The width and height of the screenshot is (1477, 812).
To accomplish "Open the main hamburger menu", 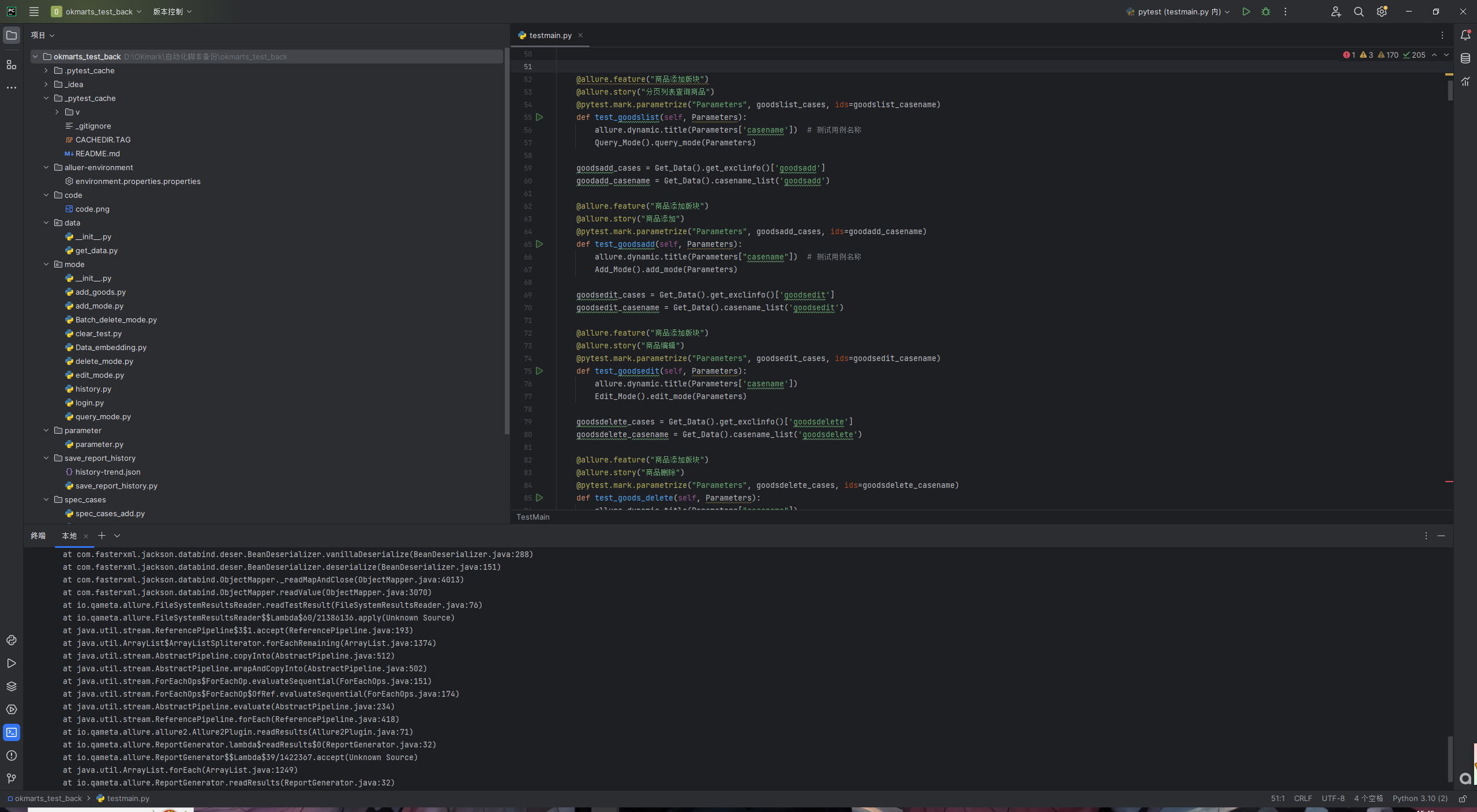I will 34,12.
